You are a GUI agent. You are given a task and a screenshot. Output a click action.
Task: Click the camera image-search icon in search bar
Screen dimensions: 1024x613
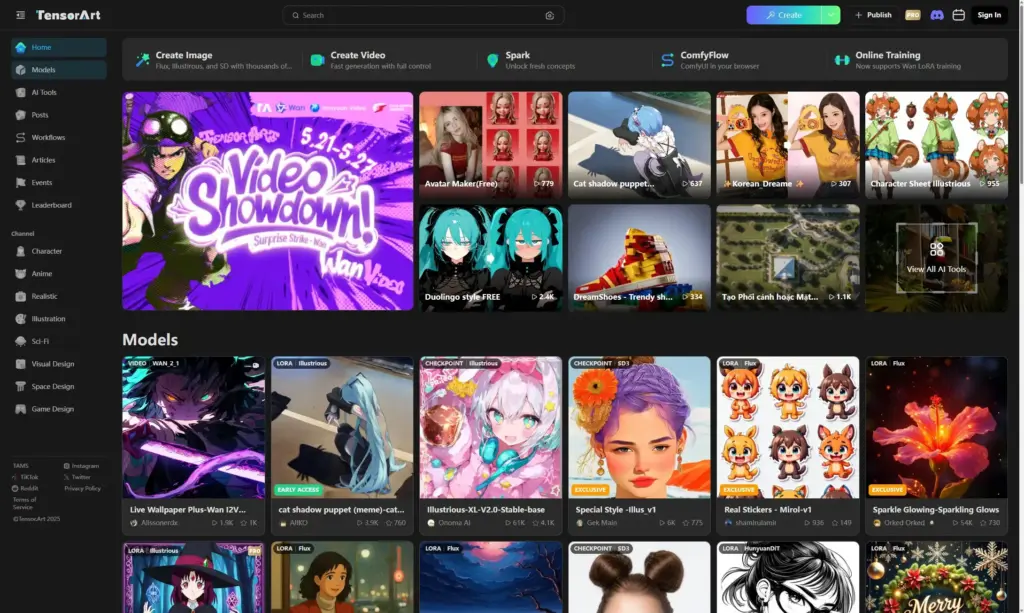point(549,16)
